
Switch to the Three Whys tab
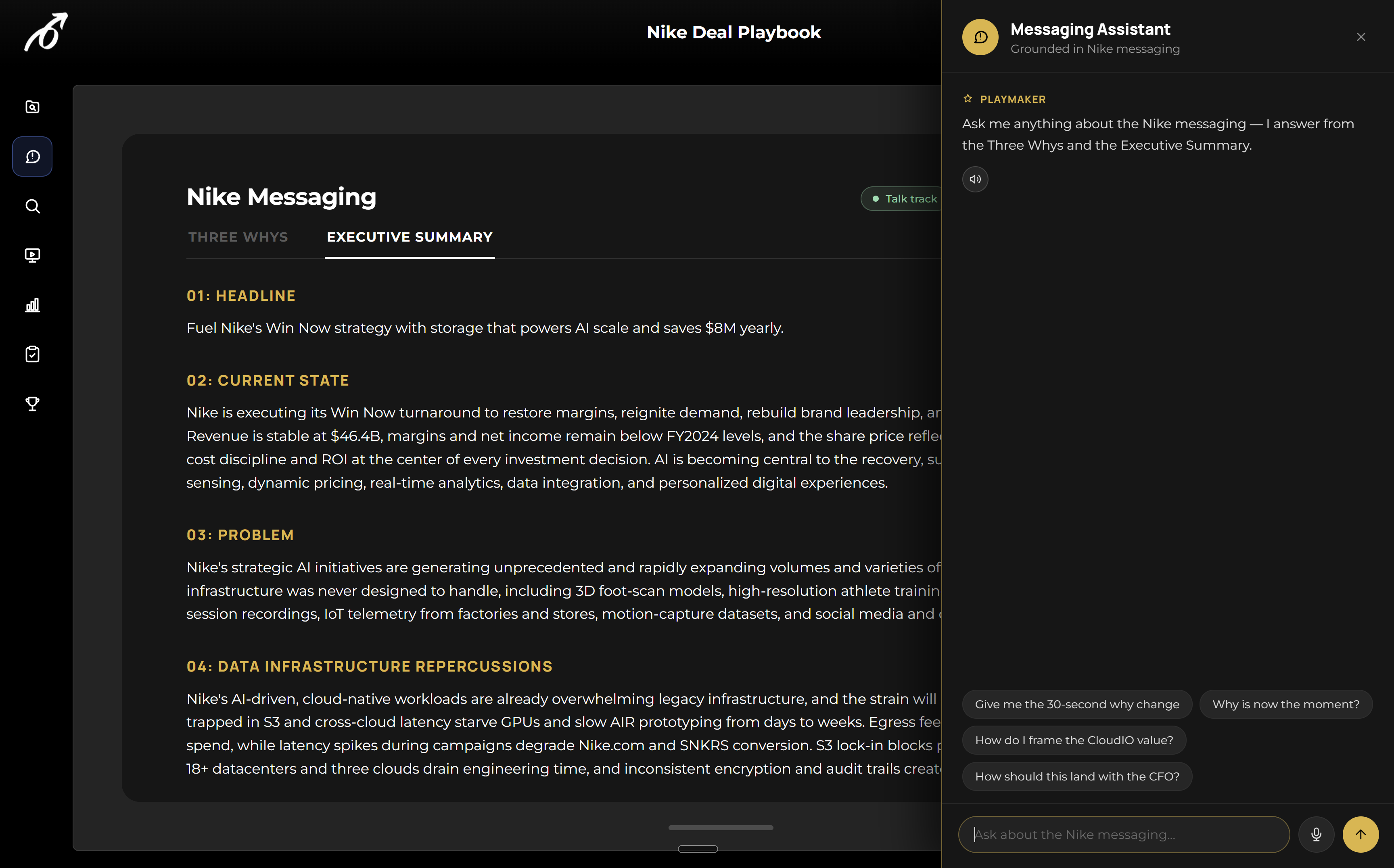(x=238, y=237)
